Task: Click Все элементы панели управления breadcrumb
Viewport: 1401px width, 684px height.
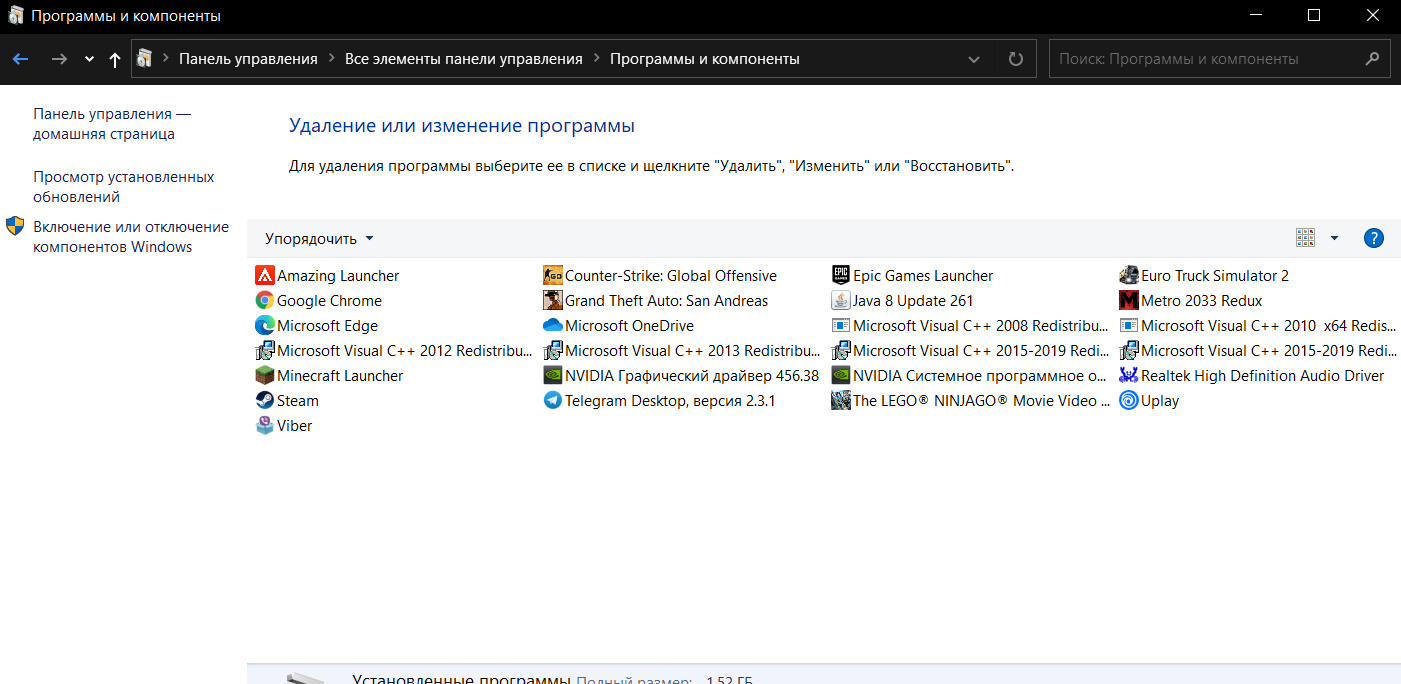Action: [x=464, y=59]
